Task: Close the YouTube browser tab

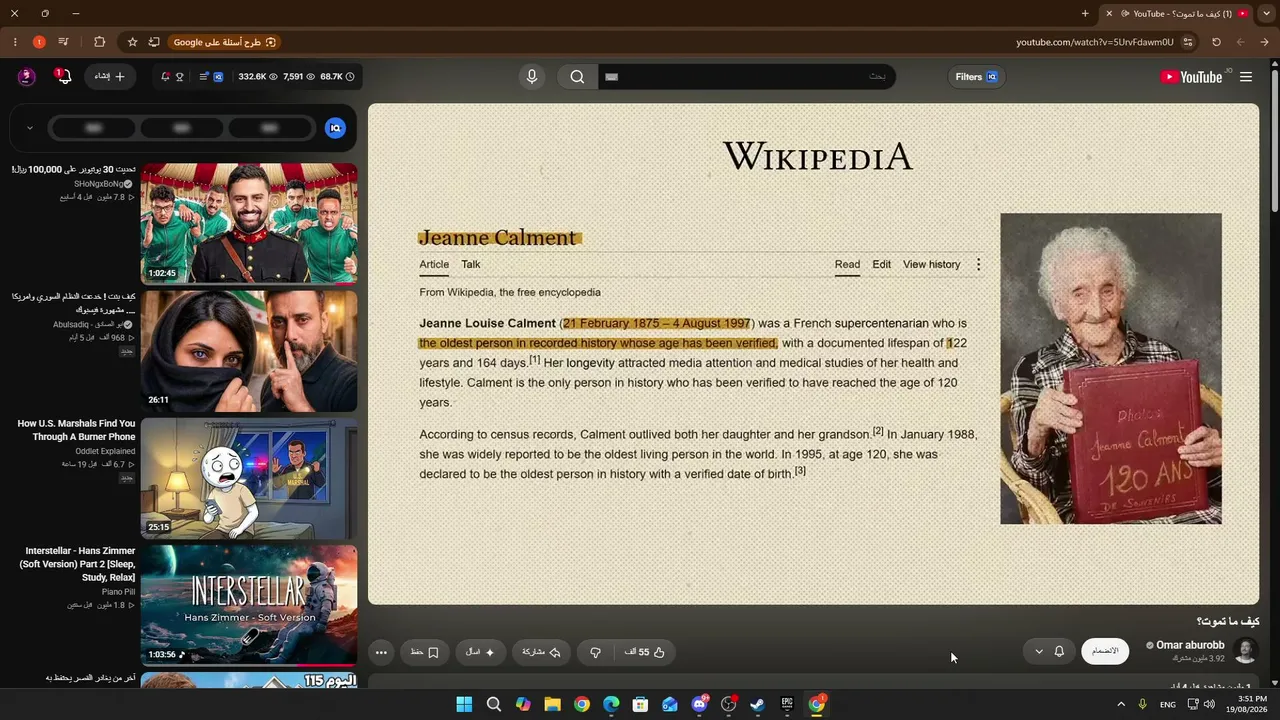Action: (x=1108, y=13)
